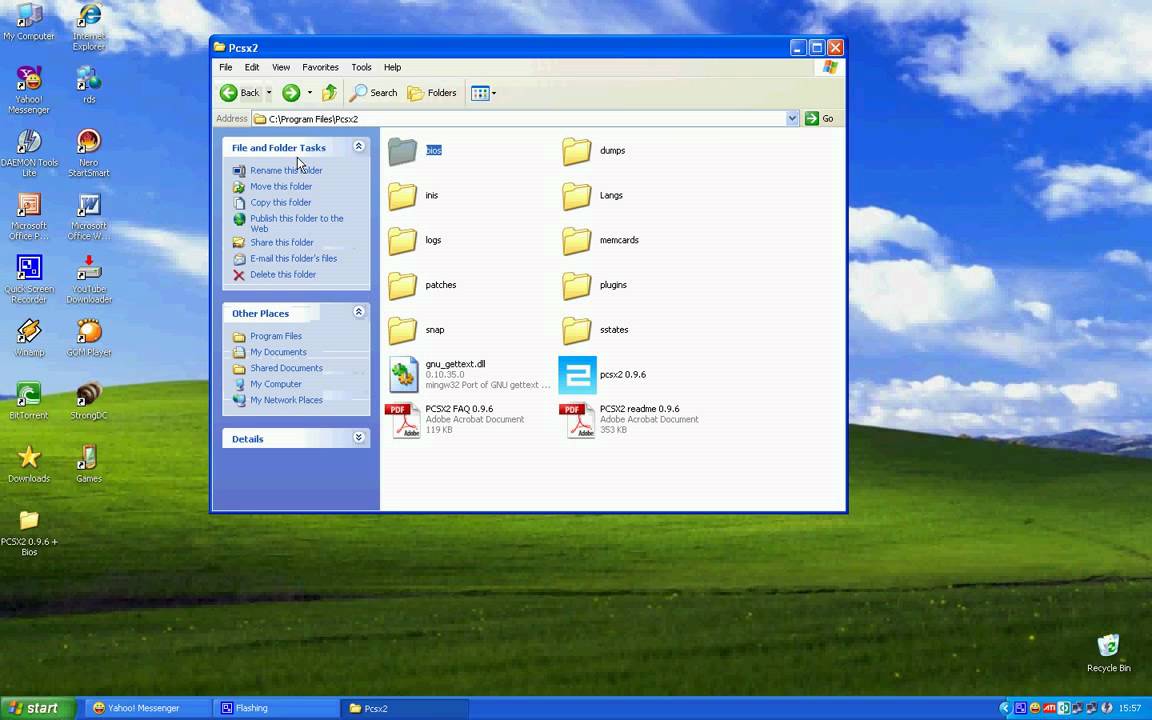This screenshot has height=720, width=1152.
Task: Open the Back history dropdown arrow
Action: pyautogui.click(x=269, y=93)
